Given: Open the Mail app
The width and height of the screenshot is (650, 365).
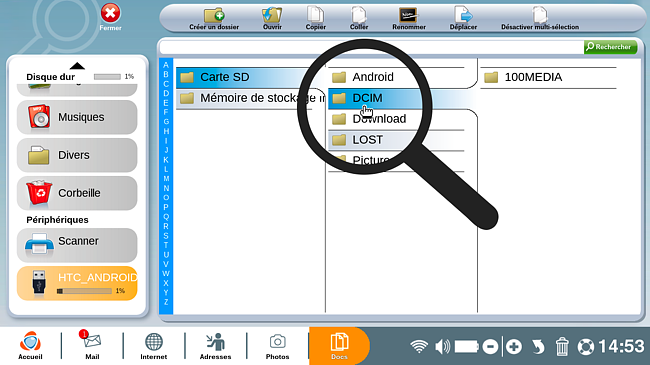Looking at the screenshot, I should pyautogui.click(x=92, y=346).
